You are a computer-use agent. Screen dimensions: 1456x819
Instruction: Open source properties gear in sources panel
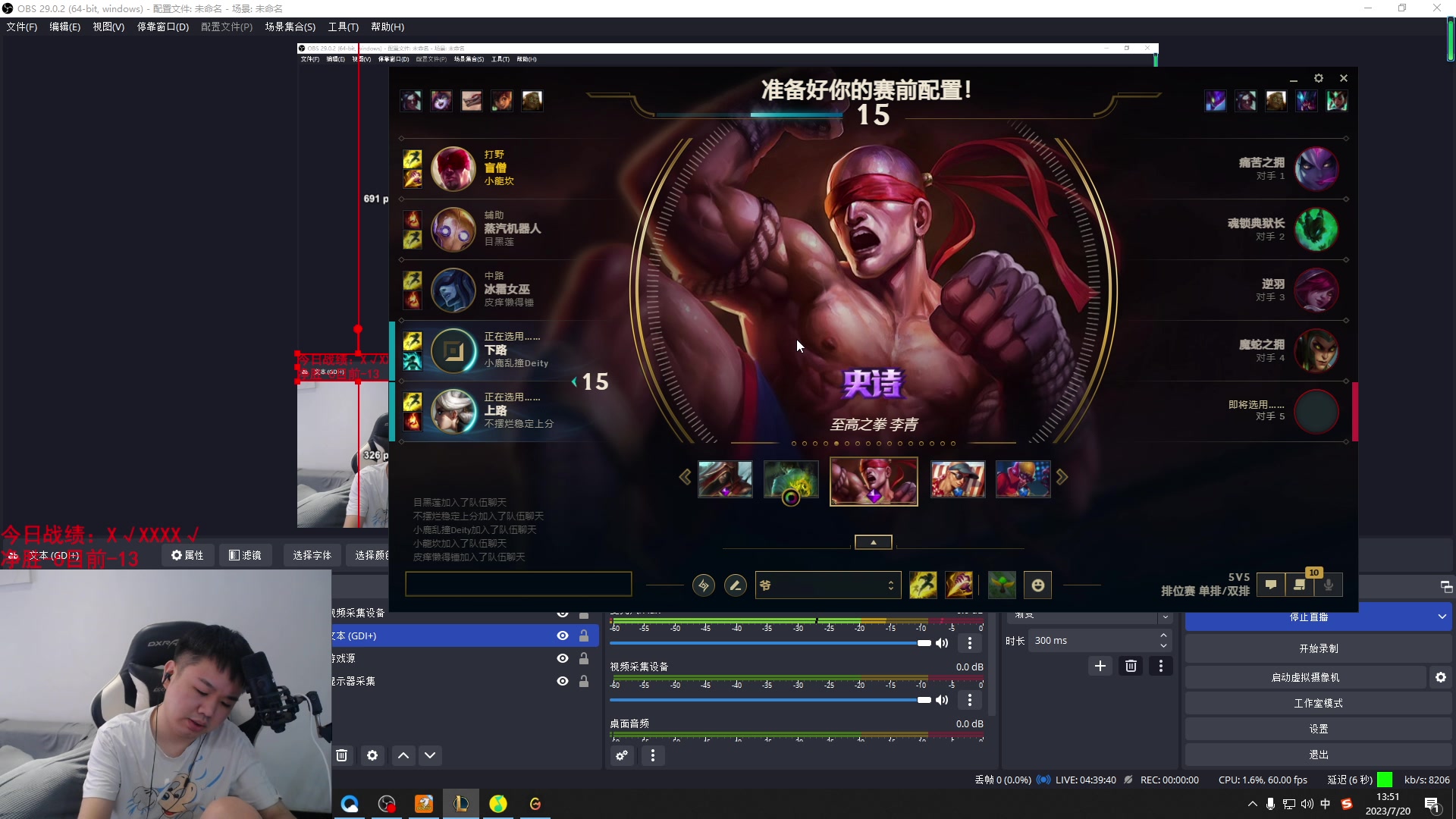tap(372, 755)
